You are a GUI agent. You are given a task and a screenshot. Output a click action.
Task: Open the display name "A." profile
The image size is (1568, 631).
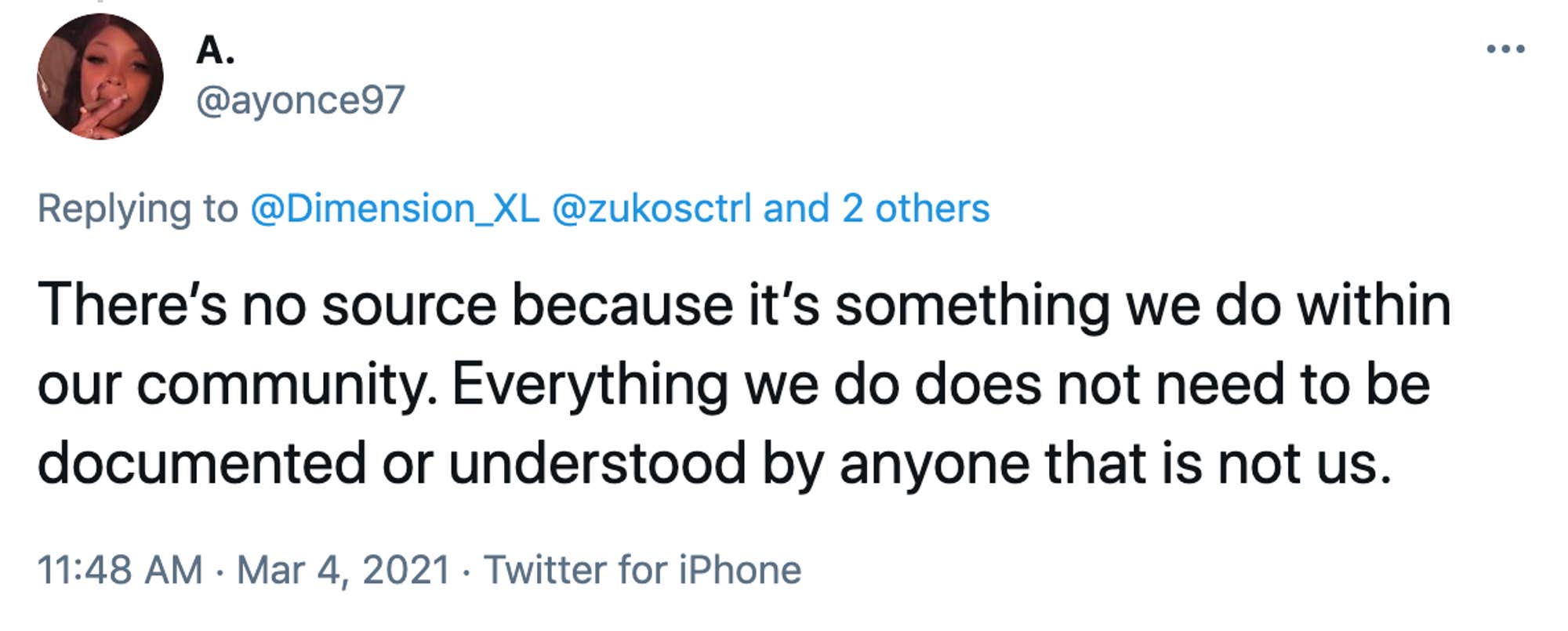[215, 51]
